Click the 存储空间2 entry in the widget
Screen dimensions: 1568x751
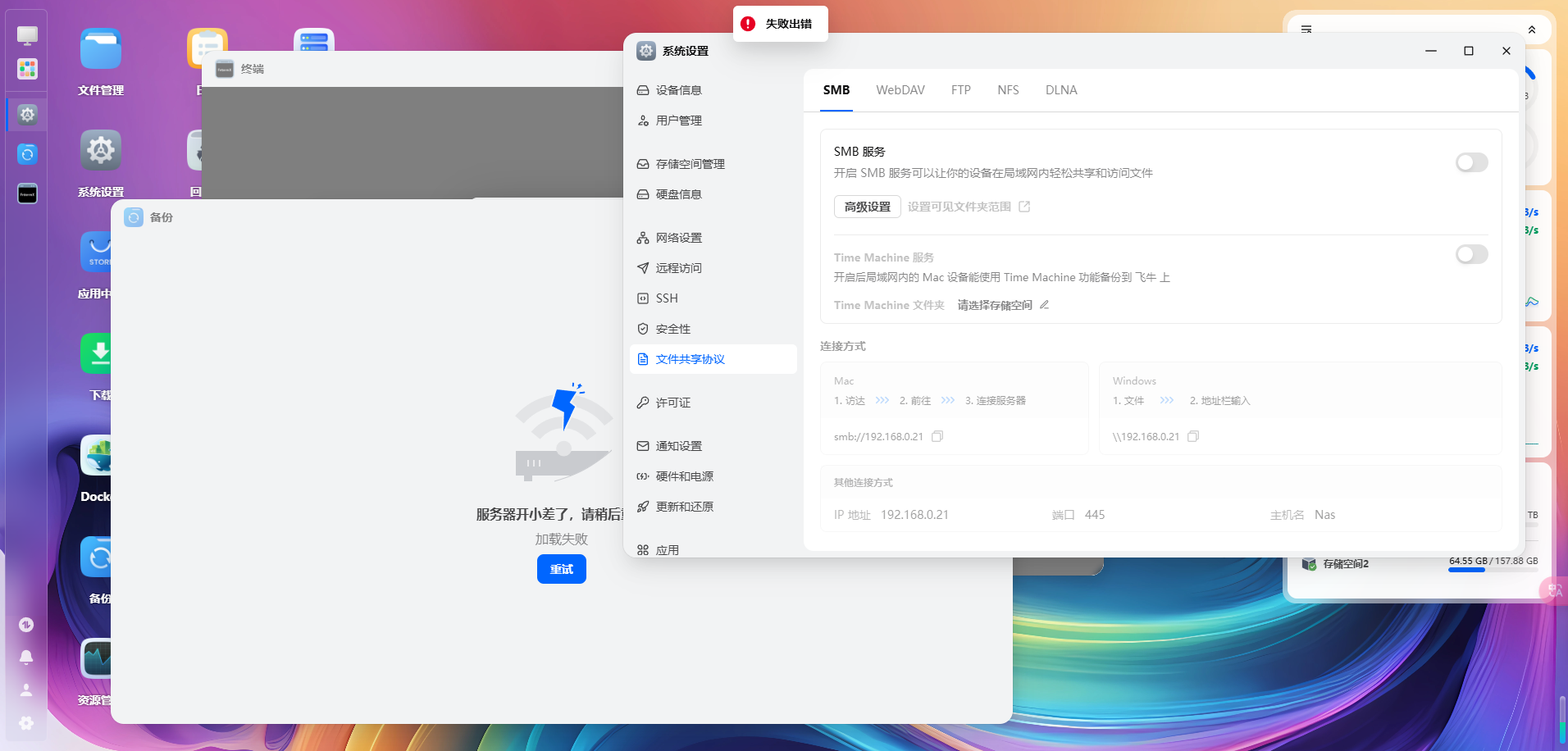pos(1346,564)
